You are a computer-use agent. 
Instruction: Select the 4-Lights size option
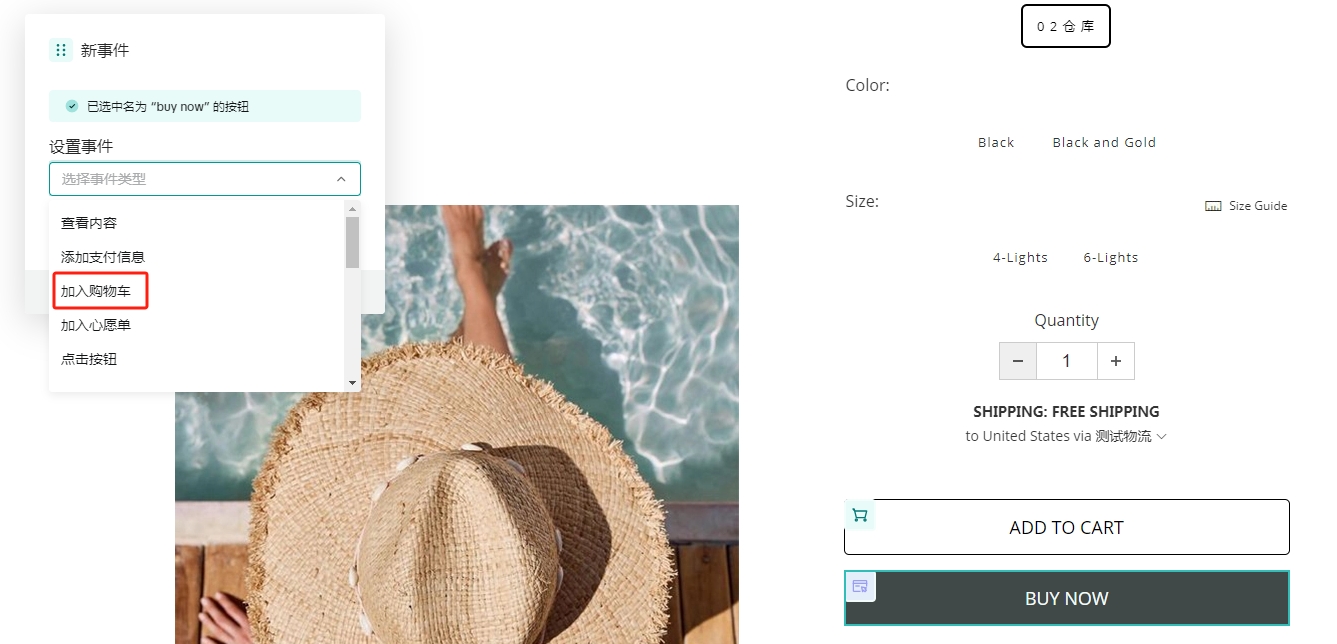(x=1020, y=258)
